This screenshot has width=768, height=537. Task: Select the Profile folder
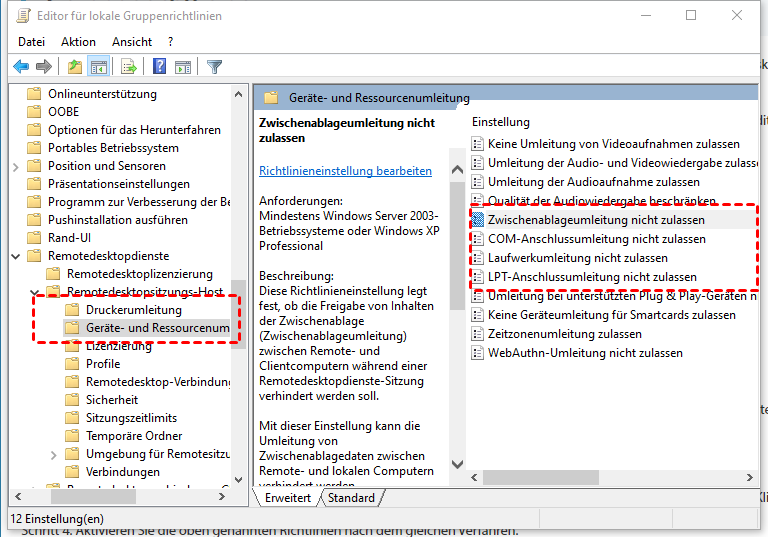103,364
